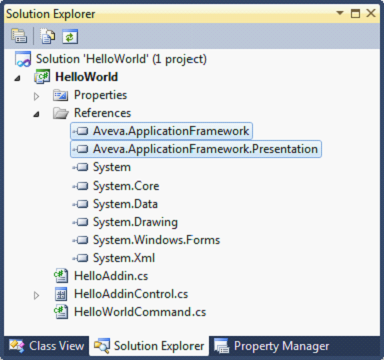Select the HelloAddinControl.cs control icon
The image size is (384, 360).
tap(61, 294)
